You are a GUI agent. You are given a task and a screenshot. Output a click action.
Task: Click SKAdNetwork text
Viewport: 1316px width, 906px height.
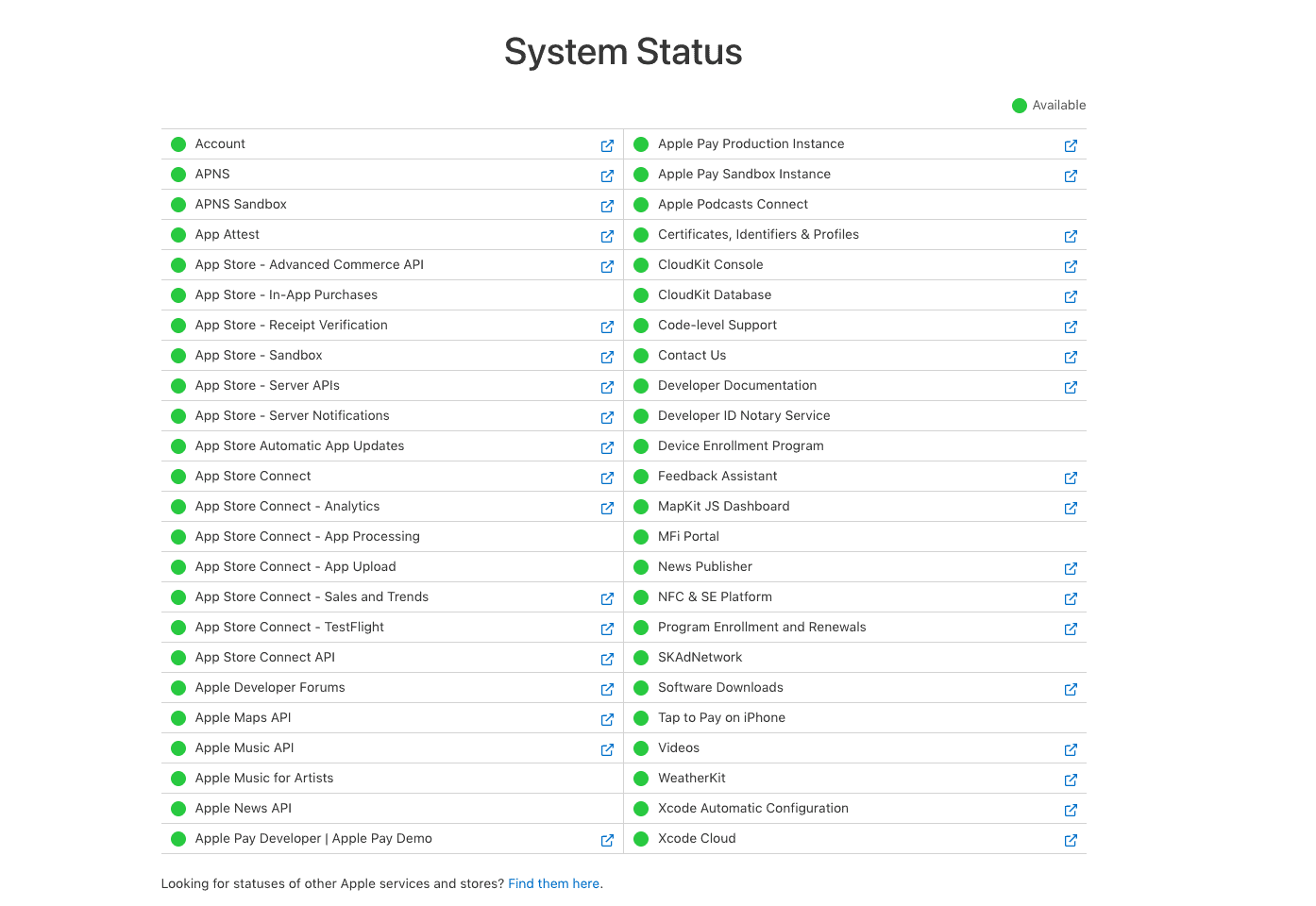click(x=700, y=657)
